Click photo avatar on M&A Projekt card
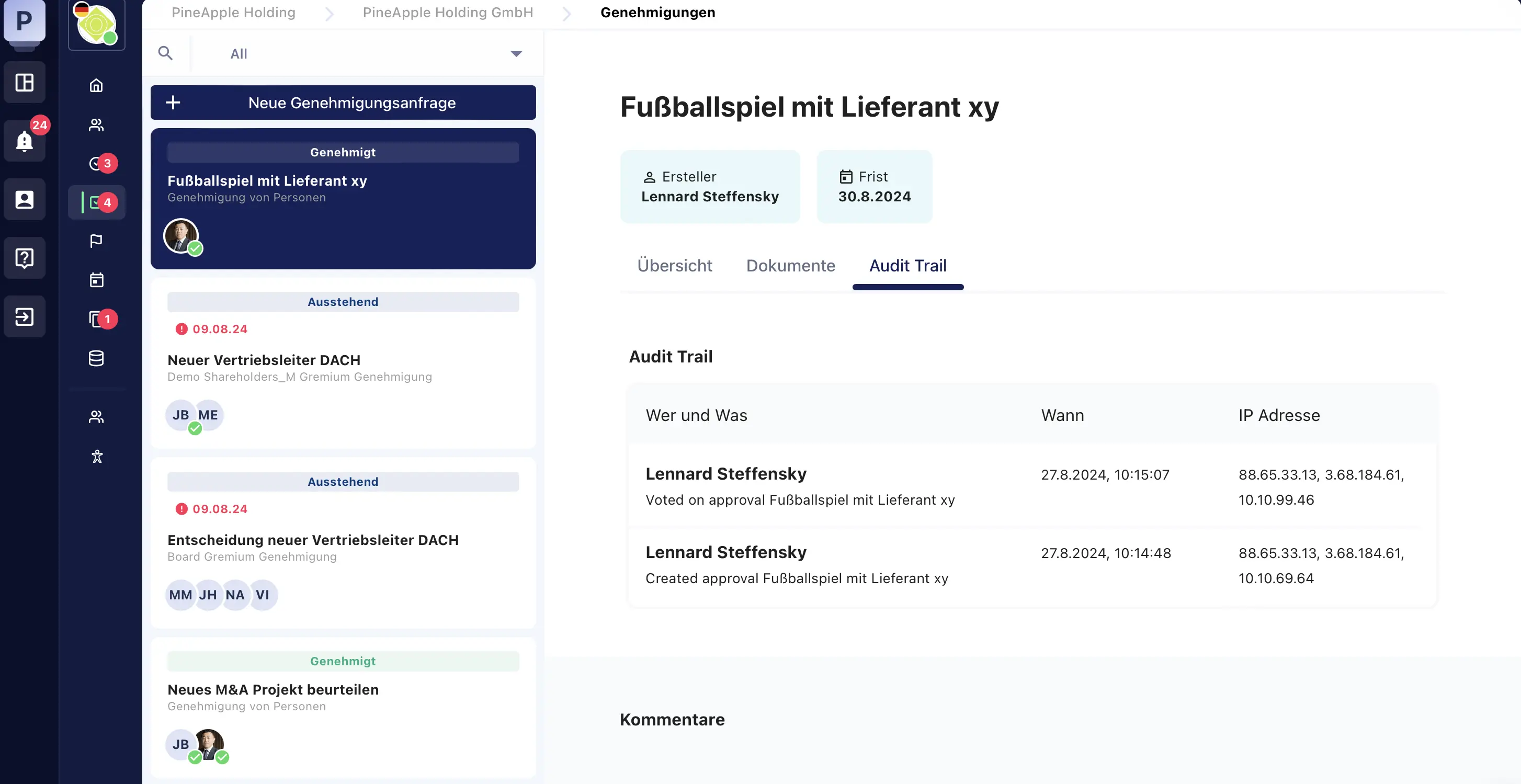This screenshot has height=784, width=1521. [x=210, y=744]
